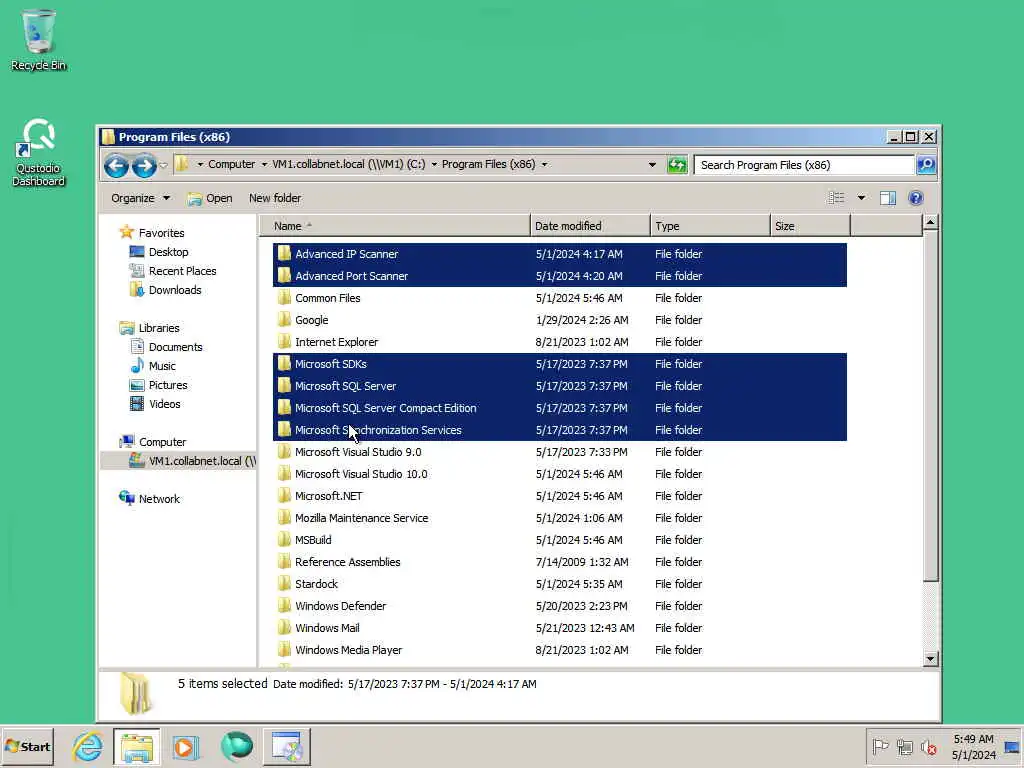
Task: Open Downloads under Favorites
Action: click(166, 290)
